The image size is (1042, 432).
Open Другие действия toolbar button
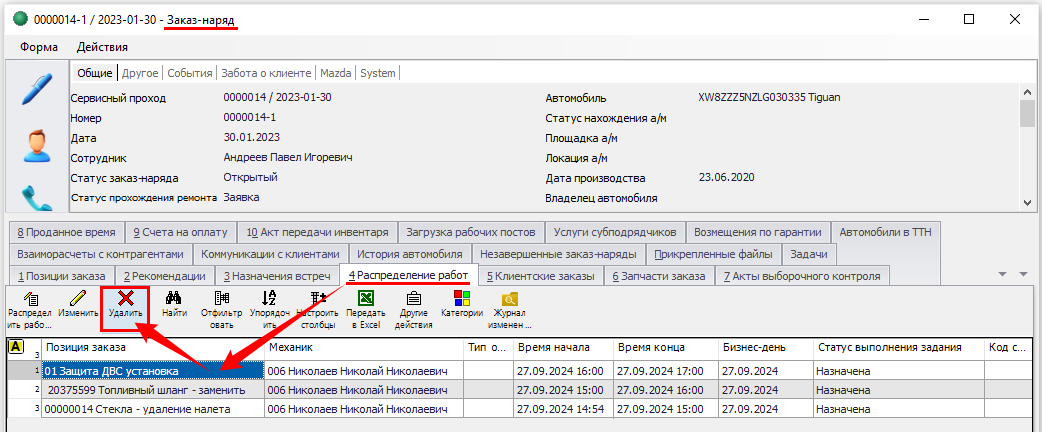413,298
